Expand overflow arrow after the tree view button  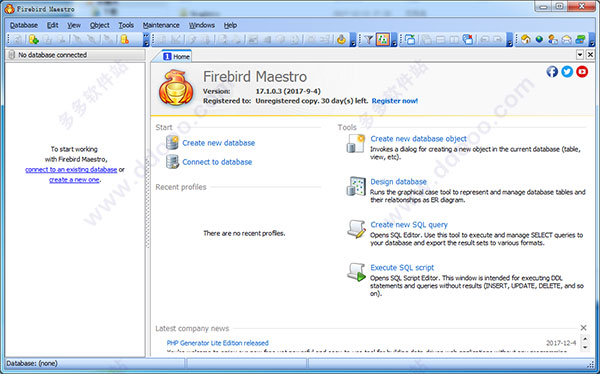click(394, 39)
